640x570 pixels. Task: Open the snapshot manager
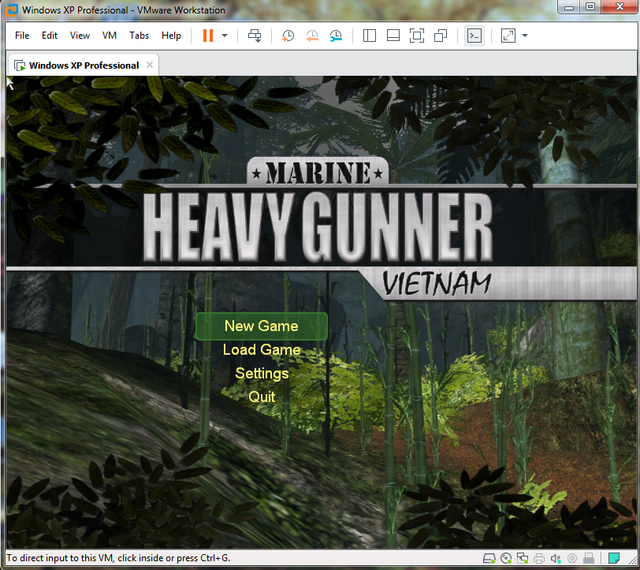coord(336,36)
